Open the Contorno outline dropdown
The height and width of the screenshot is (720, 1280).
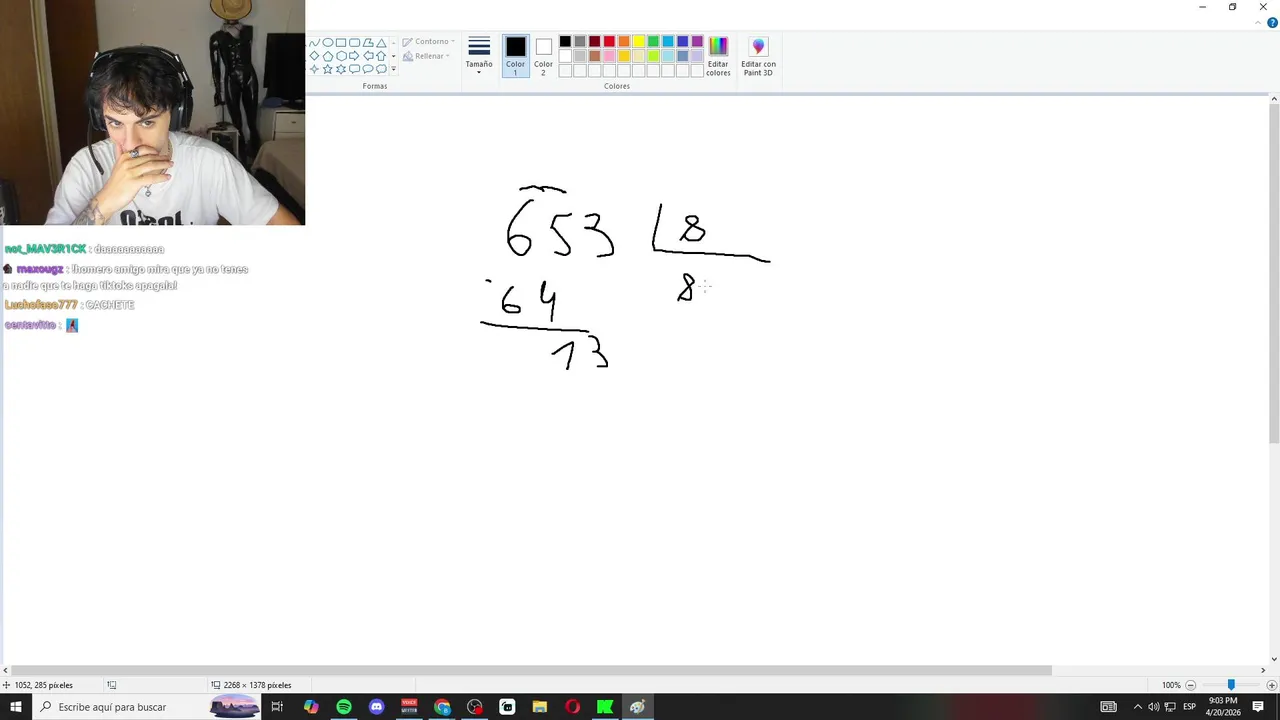tap(428, 42)
